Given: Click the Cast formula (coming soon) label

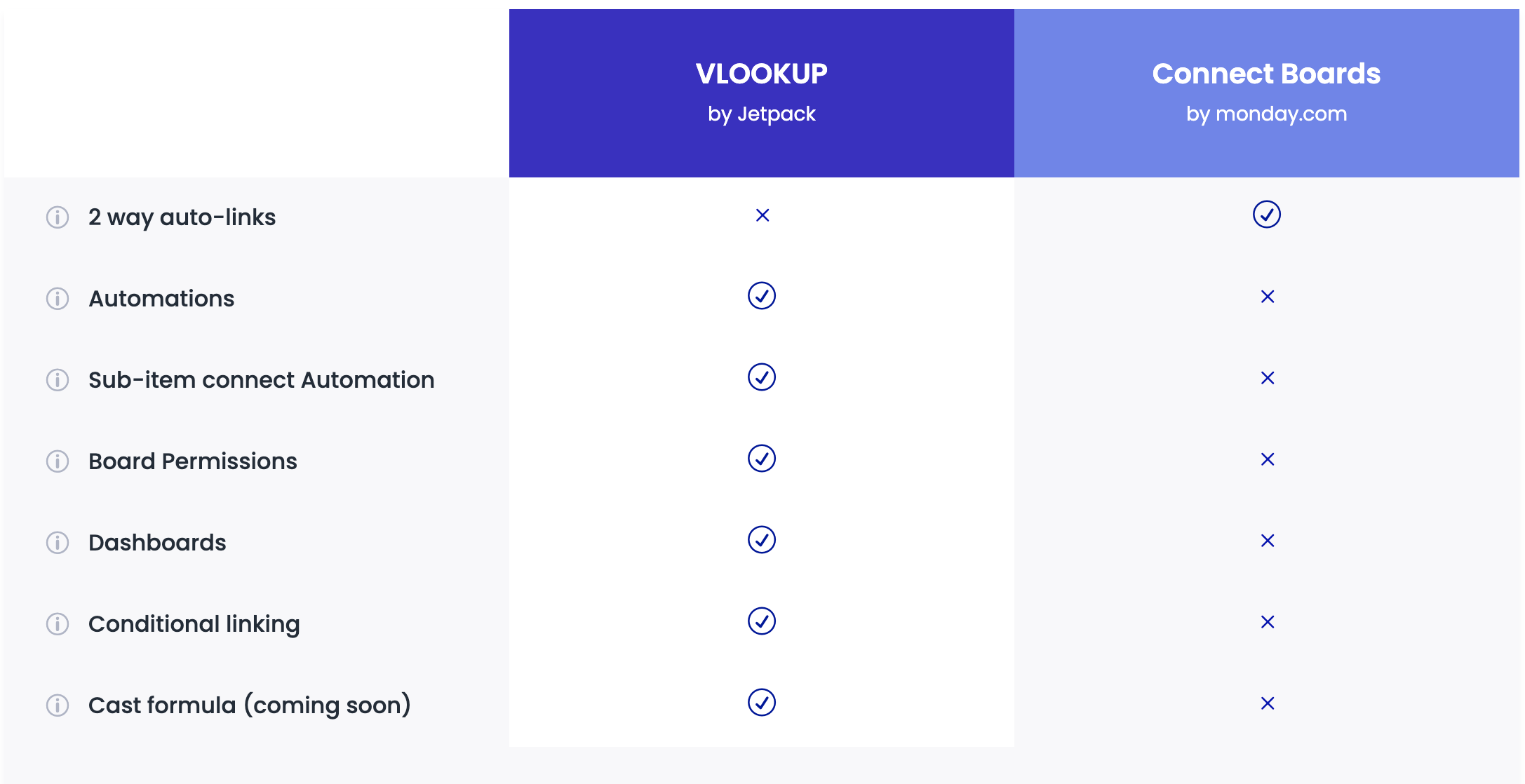Looking at the screenshot, I should pyautogui.click(x=250, y=705).
